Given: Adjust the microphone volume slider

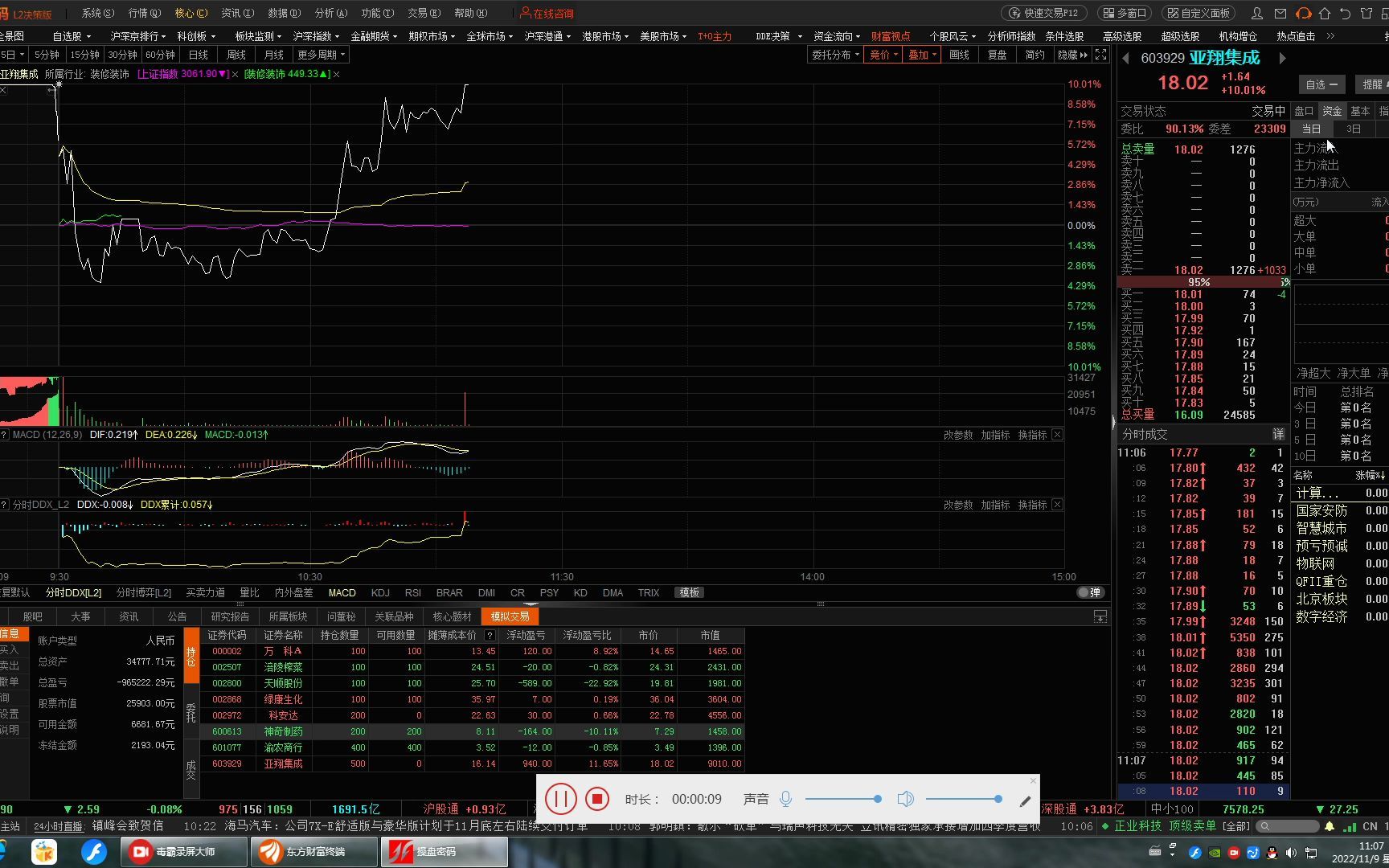Looking at the screenshot, I should coord(843,799).
